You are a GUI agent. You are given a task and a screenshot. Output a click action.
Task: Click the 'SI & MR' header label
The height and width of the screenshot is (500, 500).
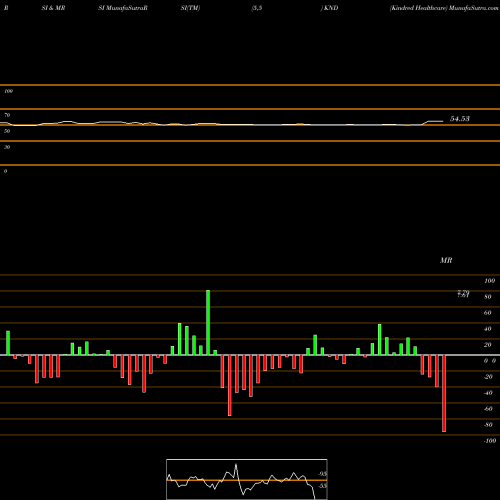(x=53, y=8)
